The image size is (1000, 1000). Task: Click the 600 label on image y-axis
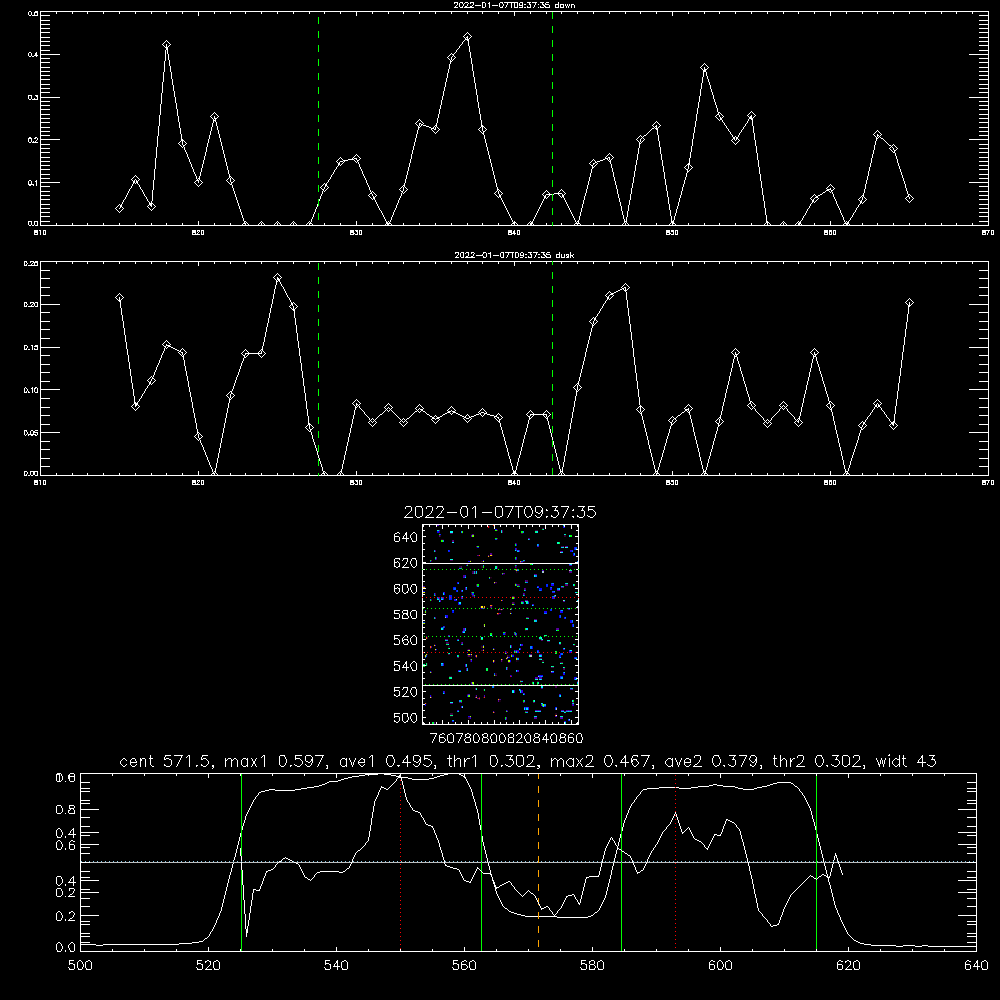(406, 589)
